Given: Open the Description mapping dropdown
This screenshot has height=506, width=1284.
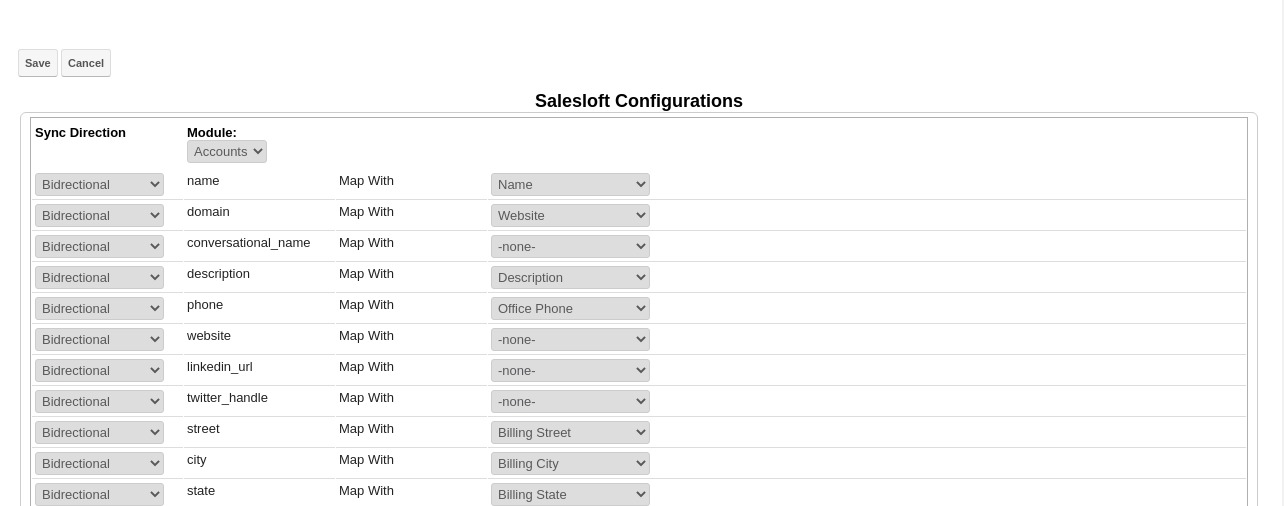Looking at the screenshot, I should pos(570,278).
